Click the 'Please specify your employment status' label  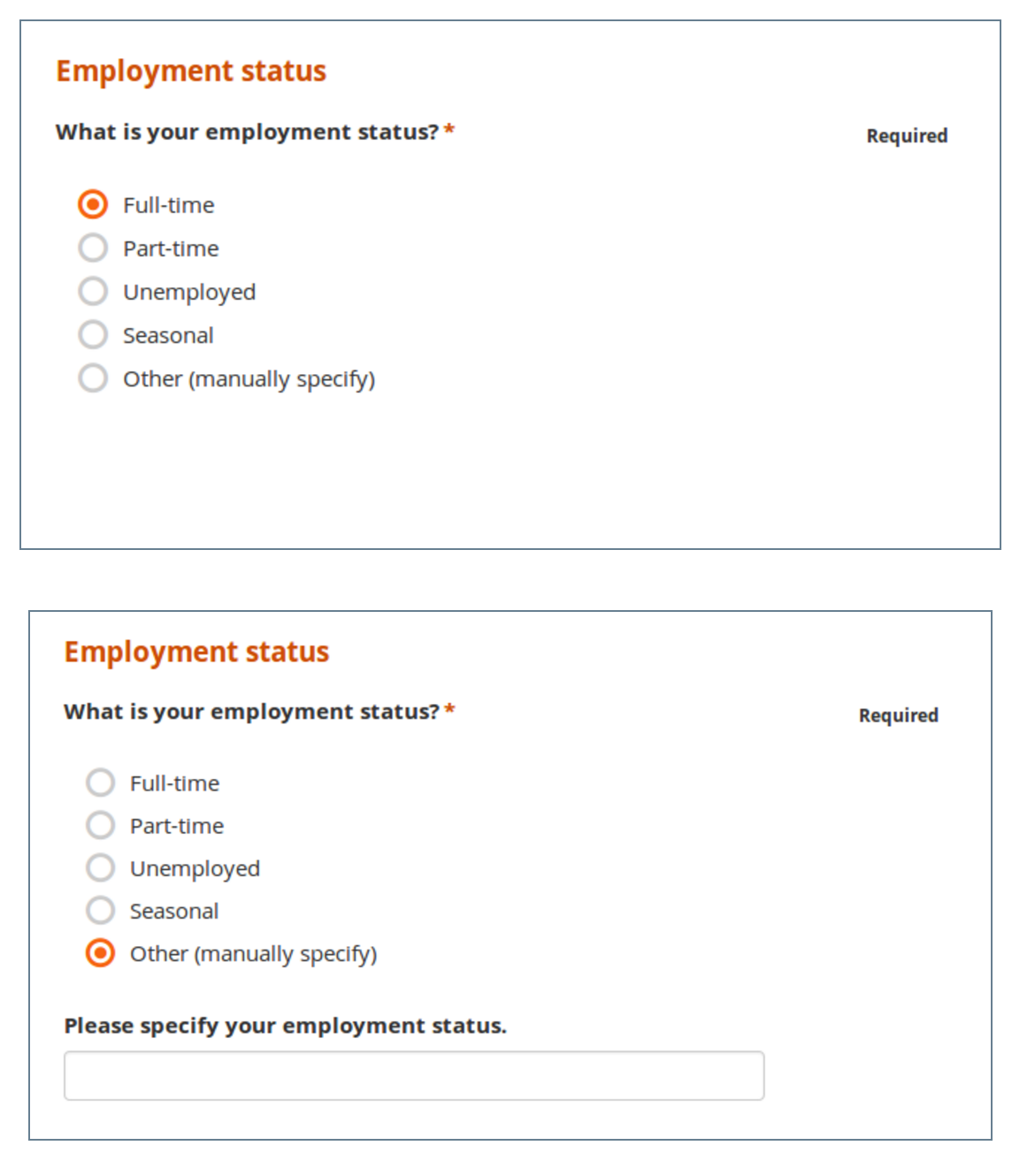click(x=285, y=1026)
